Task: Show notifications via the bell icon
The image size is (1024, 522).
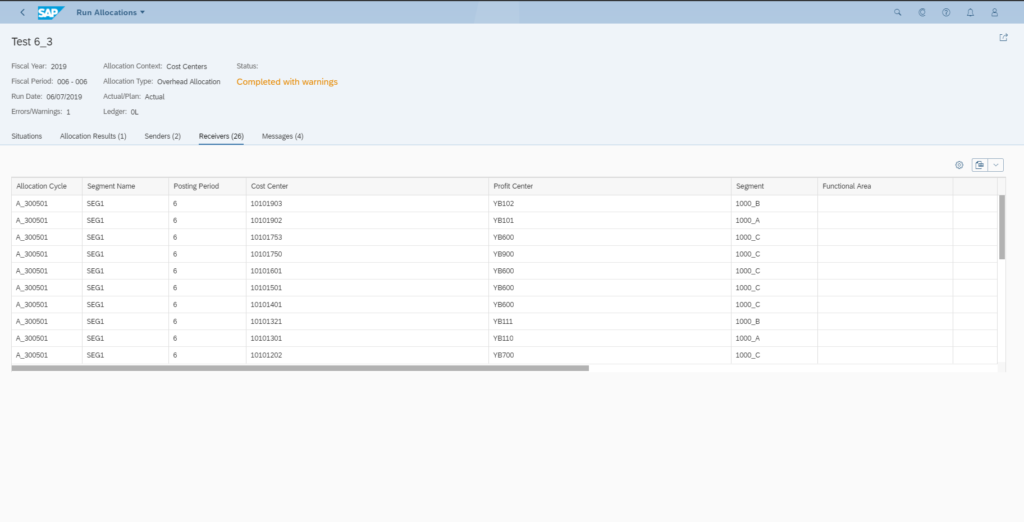Action: click(x=970, y=12)
